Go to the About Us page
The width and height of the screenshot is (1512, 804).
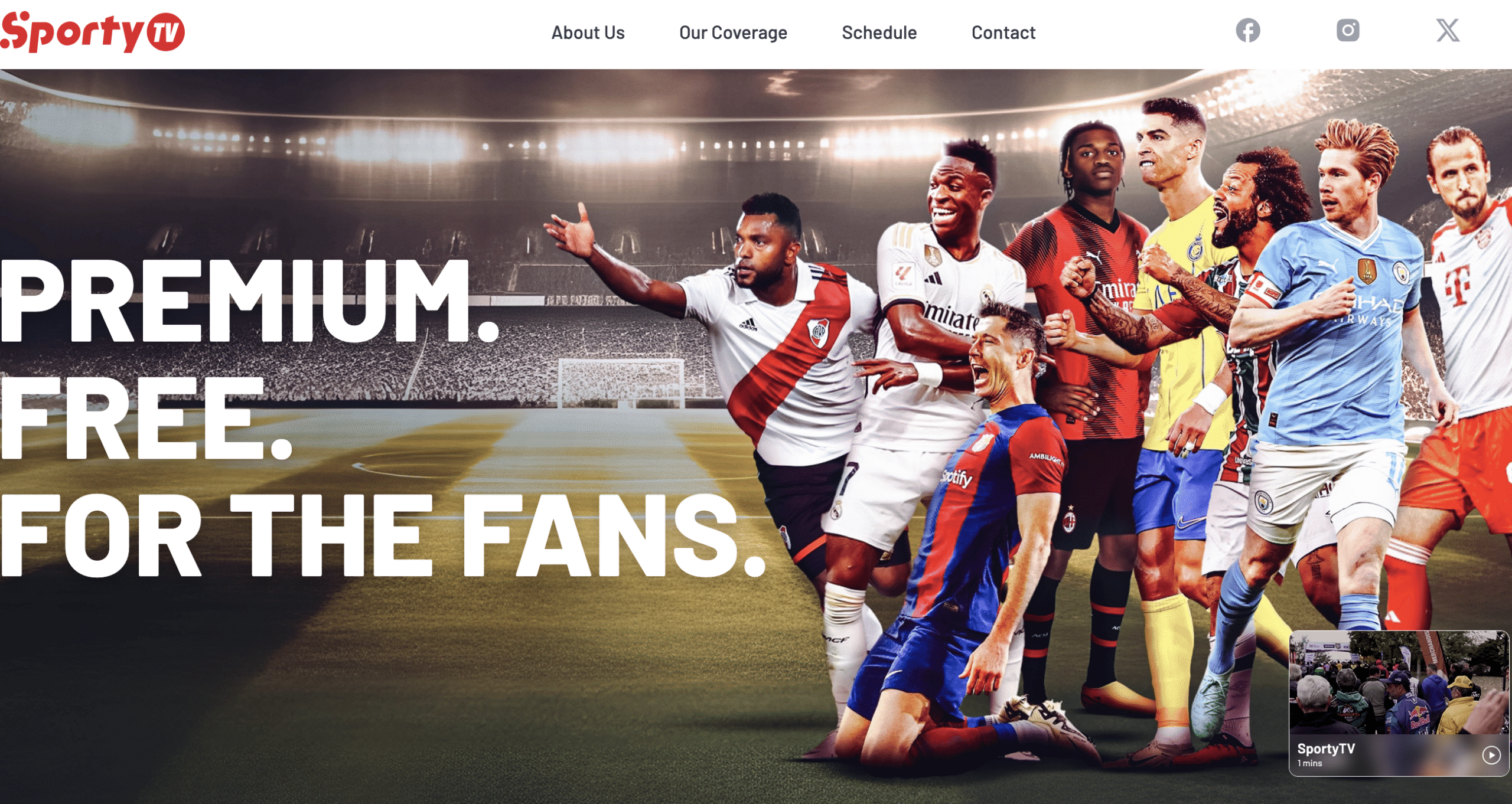pyautogui.click(x=588, y=32)
